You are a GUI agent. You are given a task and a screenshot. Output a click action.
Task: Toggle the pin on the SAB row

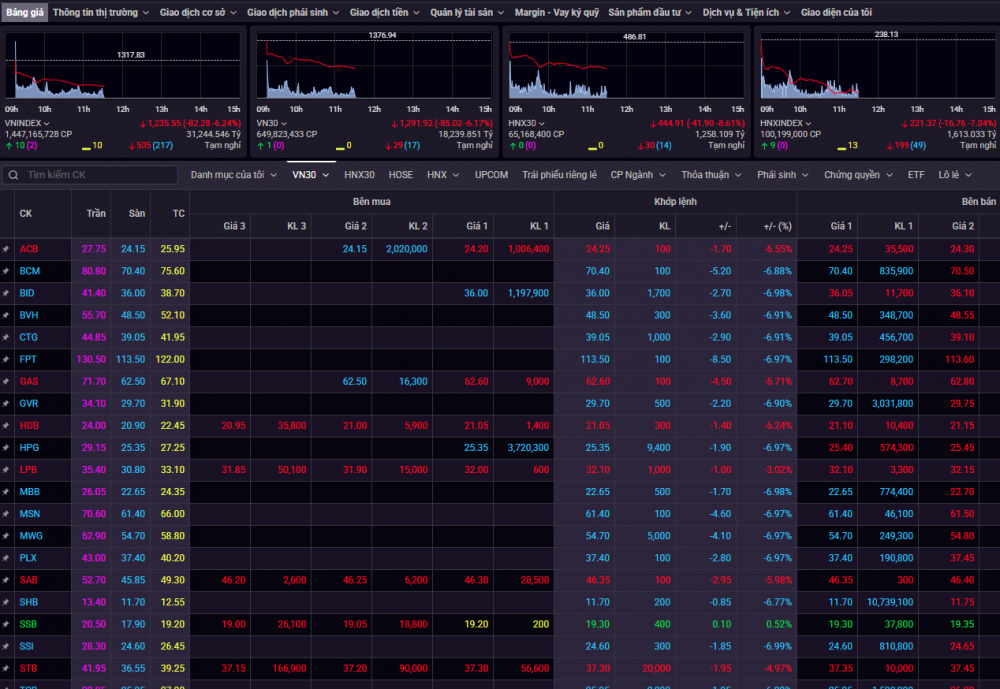tap(6, 580)
